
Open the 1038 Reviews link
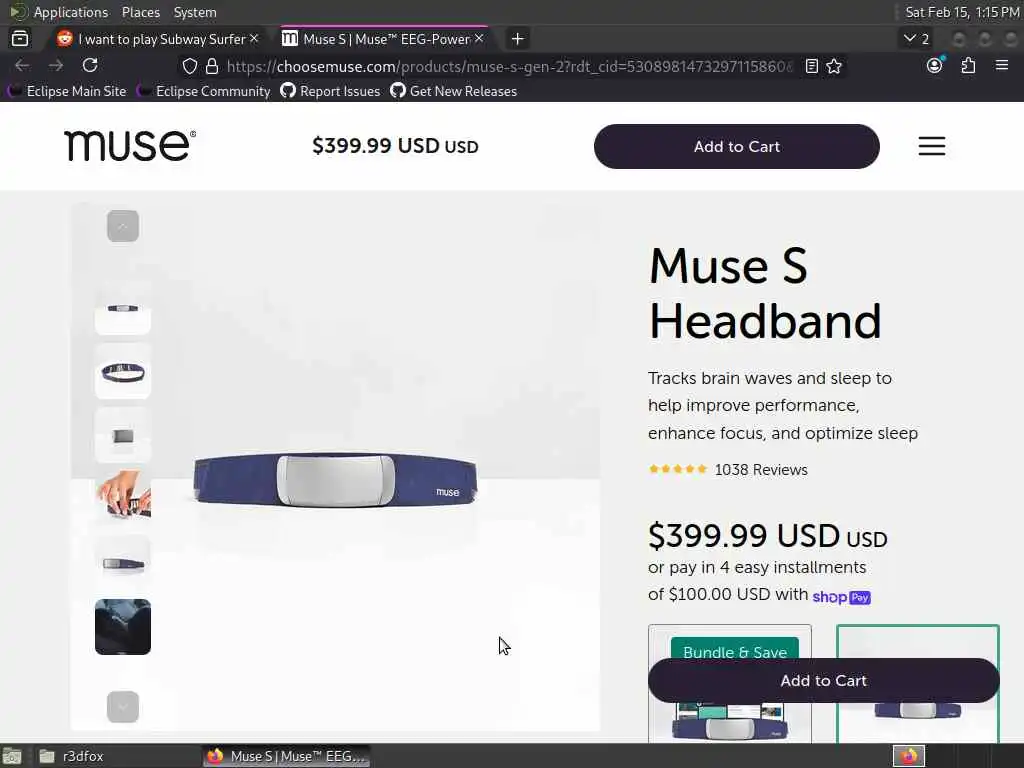pos(761,470)
